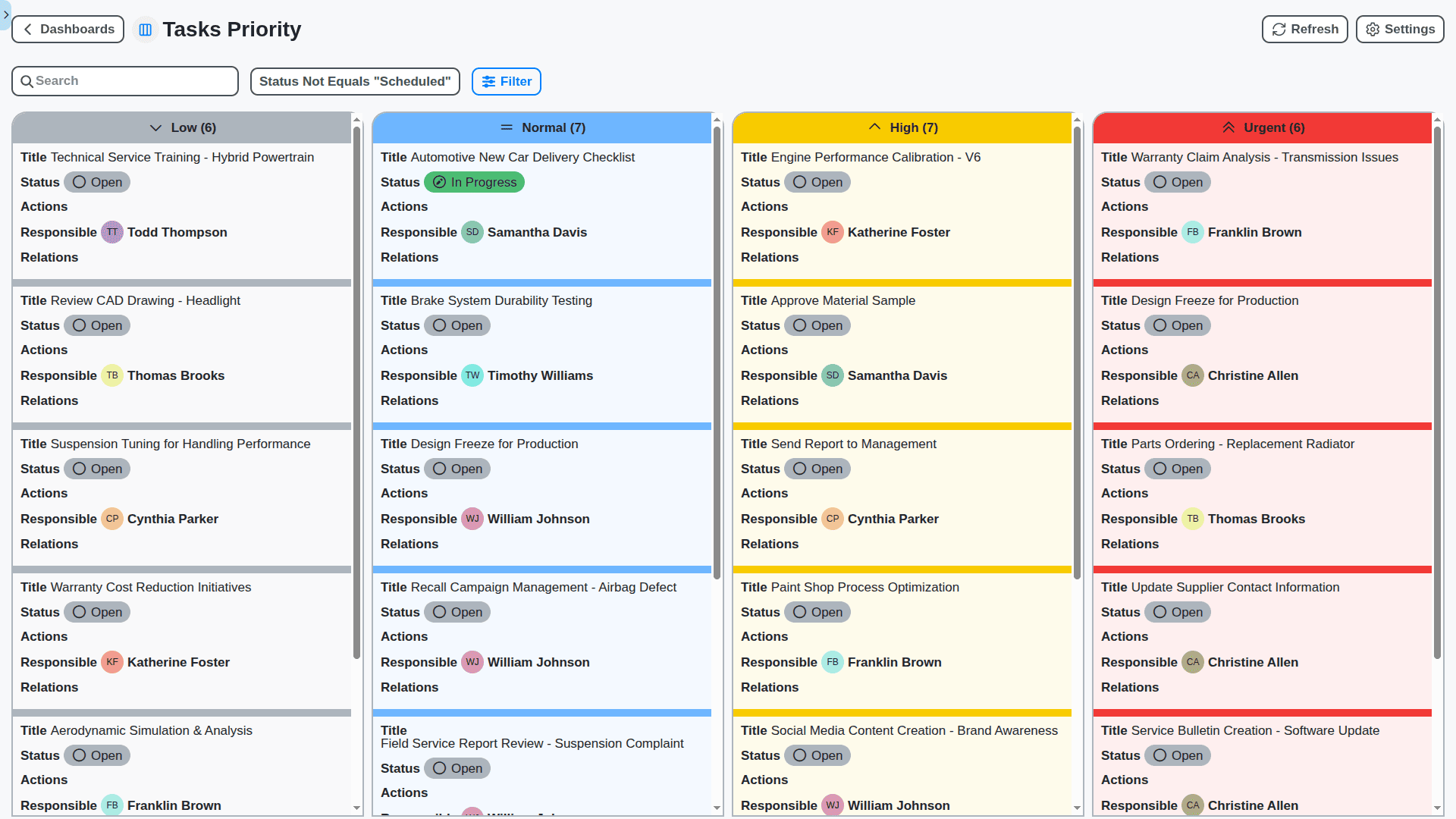Open Settings

point(1399,29)
